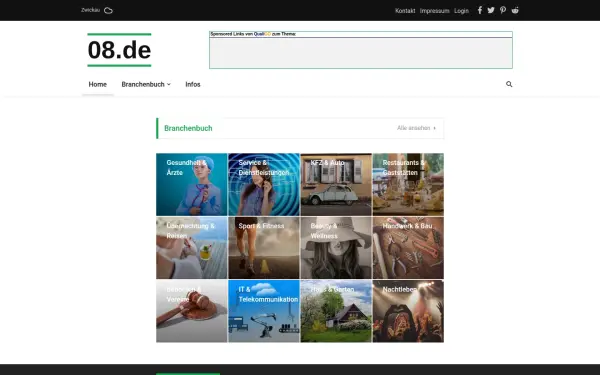Open Service & Dienstleistungen category tile
The image size is (600, 375).
[264, 184]
